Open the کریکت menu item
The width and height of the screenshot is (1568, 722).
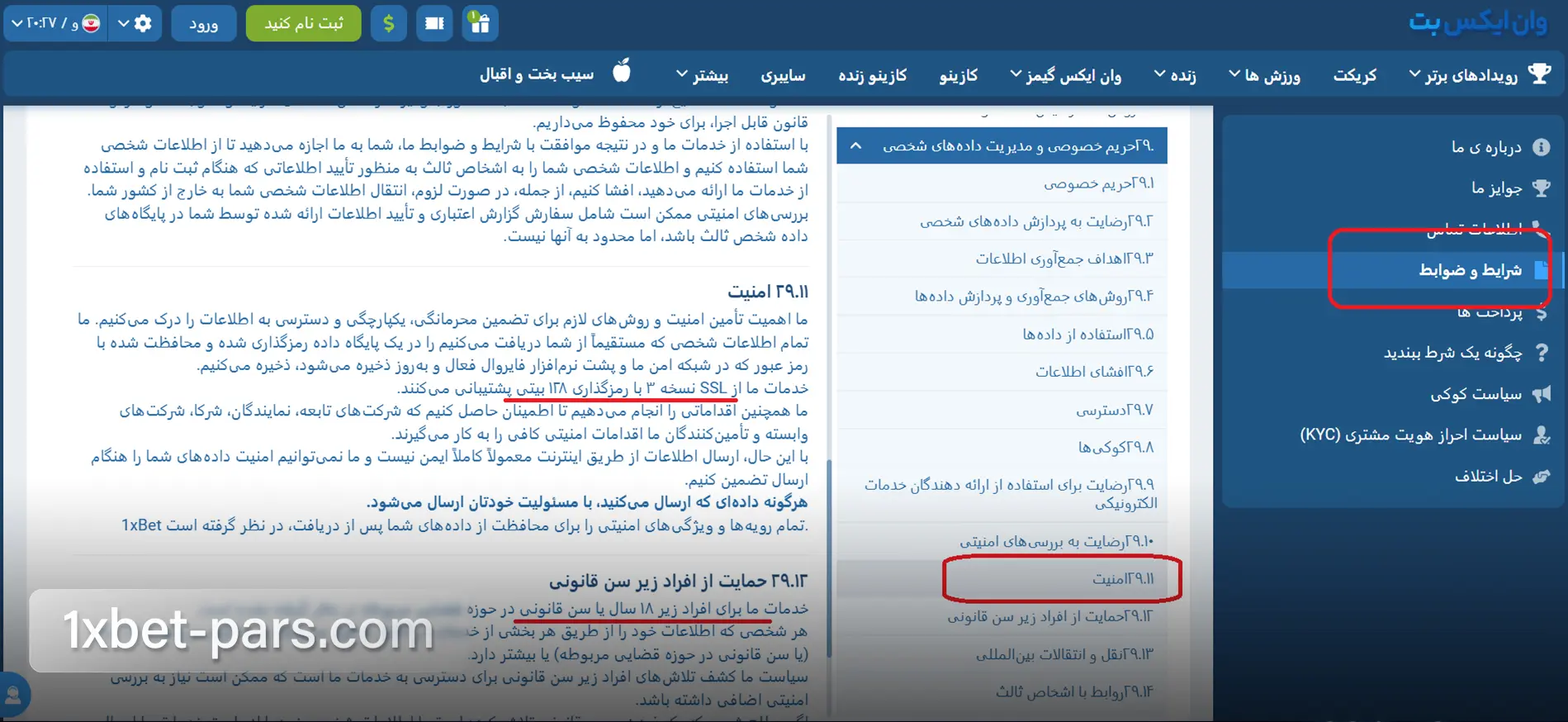point(1355,75)
